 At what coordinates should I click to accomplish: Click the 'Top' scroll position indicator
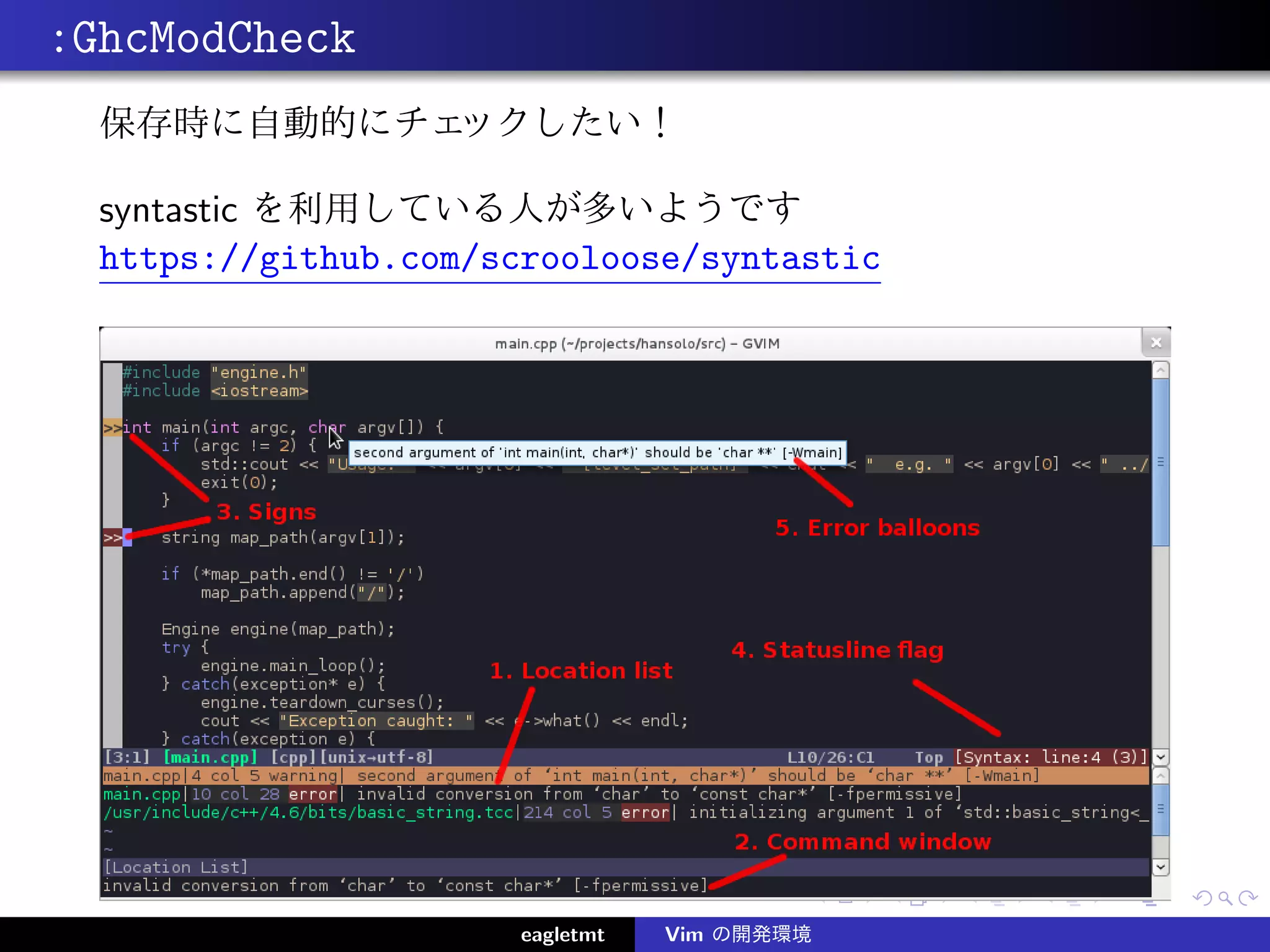928,757
